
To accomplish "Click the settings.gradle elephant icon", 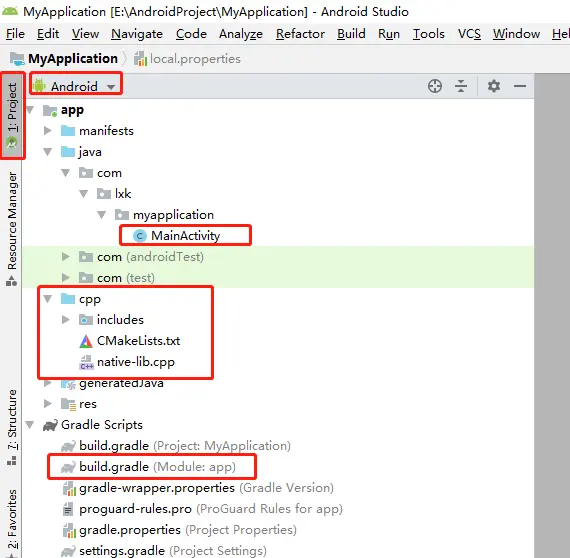I will (68, 551).
